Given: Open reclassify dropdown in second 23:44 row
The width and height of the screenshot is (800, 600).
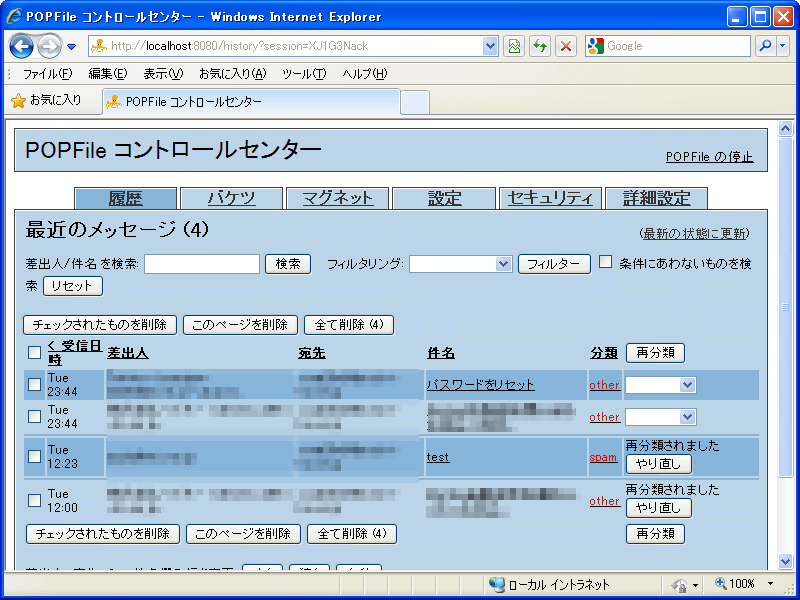Looking at the screenshot, I should point(661,417).
